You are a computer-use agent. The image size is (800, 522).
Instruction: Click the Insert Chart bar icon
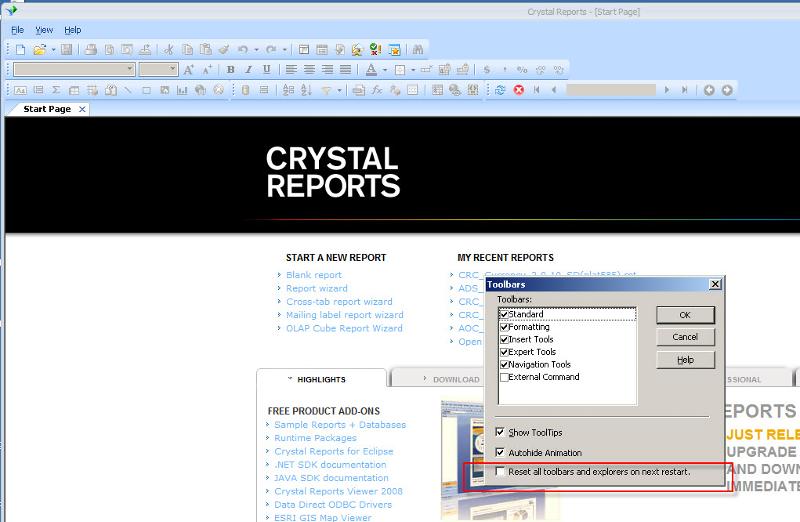point(182,90)
